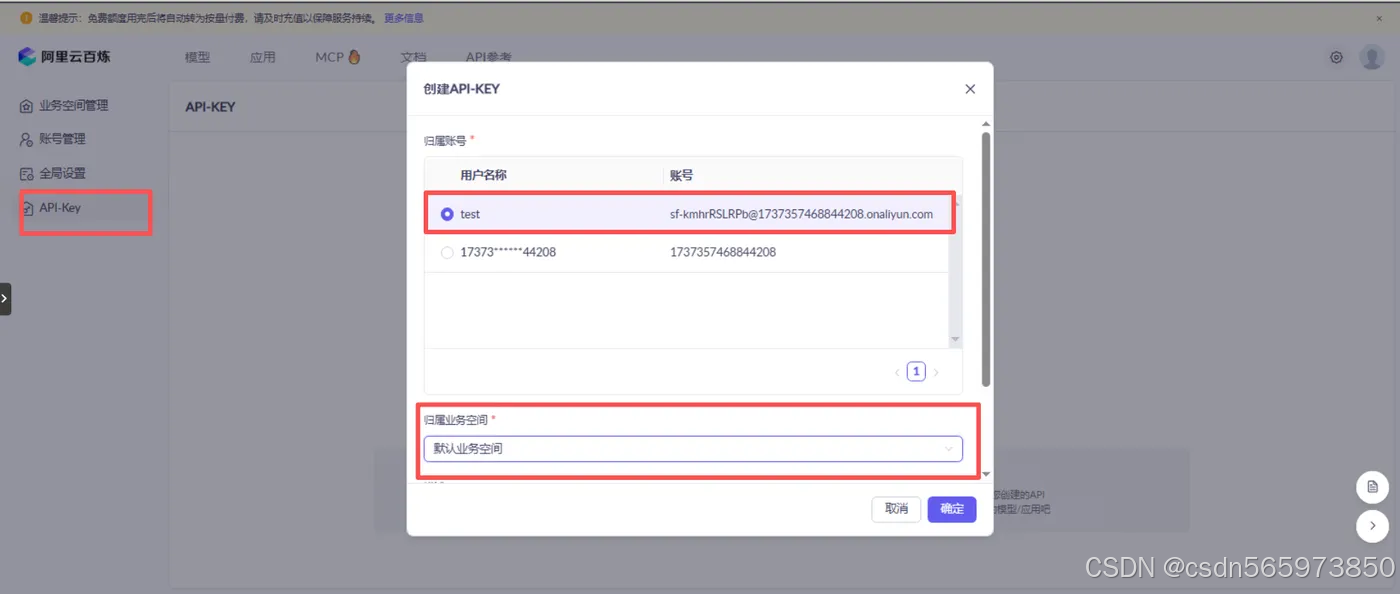Expand the collapsed left side panel arrow
The width and height of the screenshot is (1400, 594).
coord(5,299)
